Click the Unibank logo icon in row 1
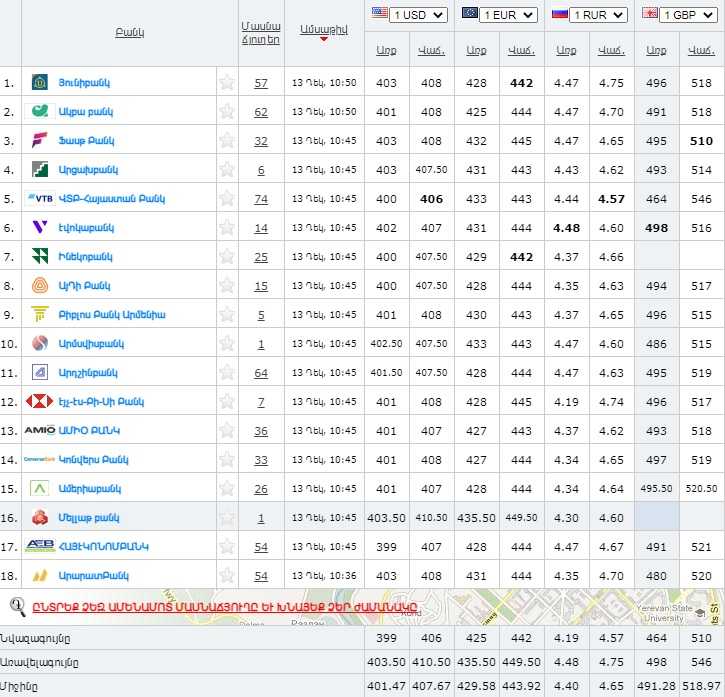Image resolution: width=725 pixels, height=697 pixels. (x=40, y=83)
